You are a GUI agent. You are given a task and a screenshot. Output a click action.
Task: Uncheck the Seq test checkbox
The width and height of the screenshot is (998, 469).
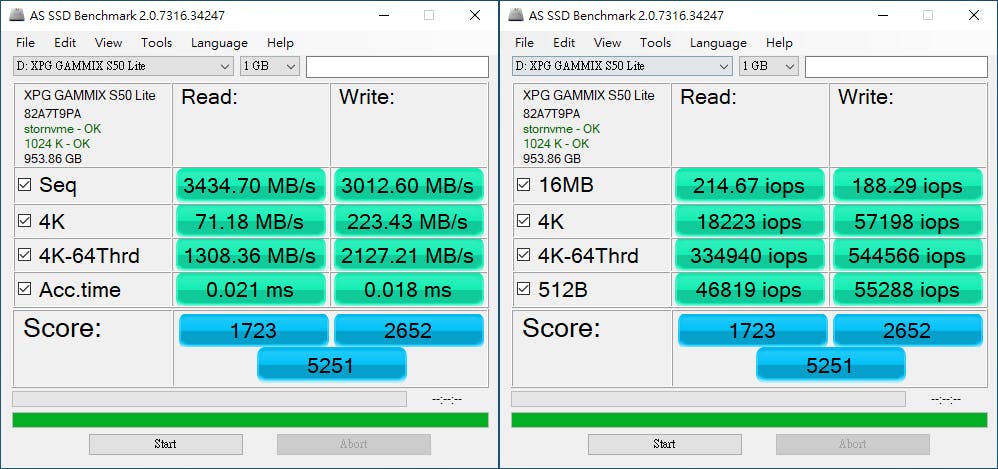click(x=25, y=185)
